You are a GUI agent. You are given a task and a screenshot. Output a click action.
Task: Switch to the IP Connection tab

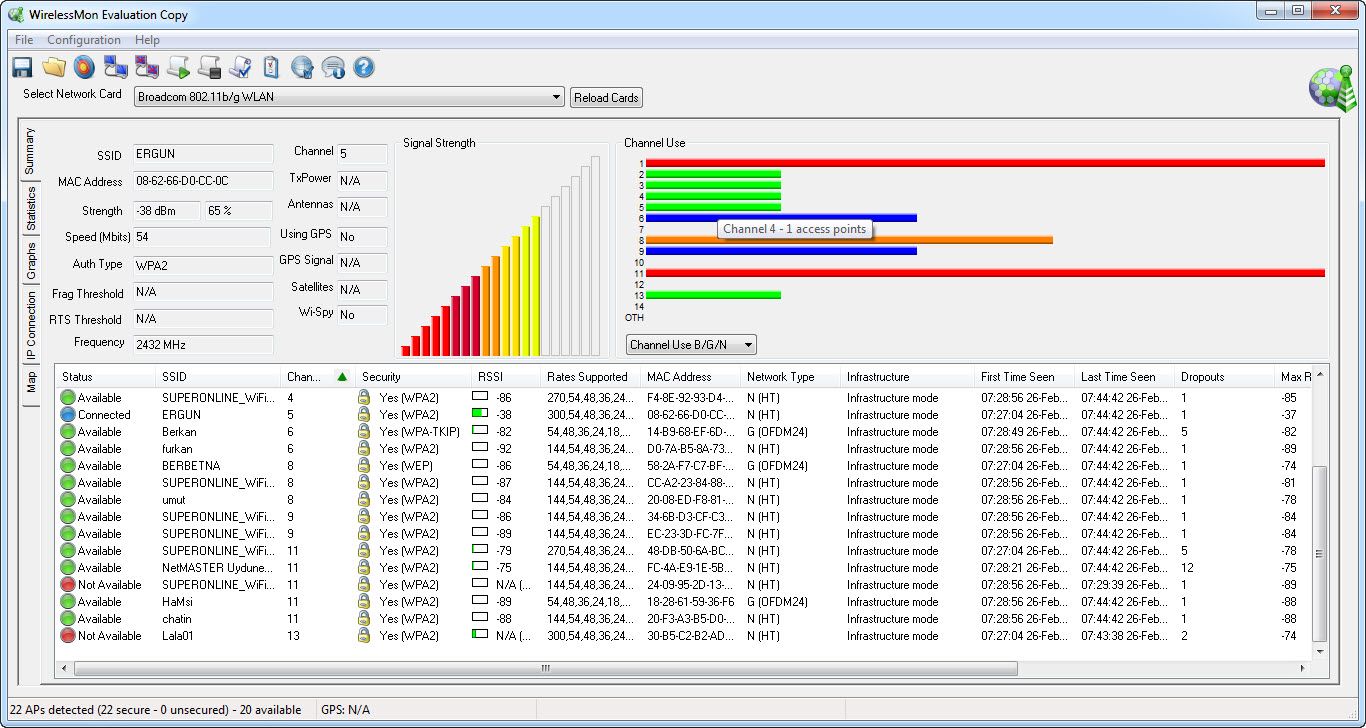[x=30, y=325]
